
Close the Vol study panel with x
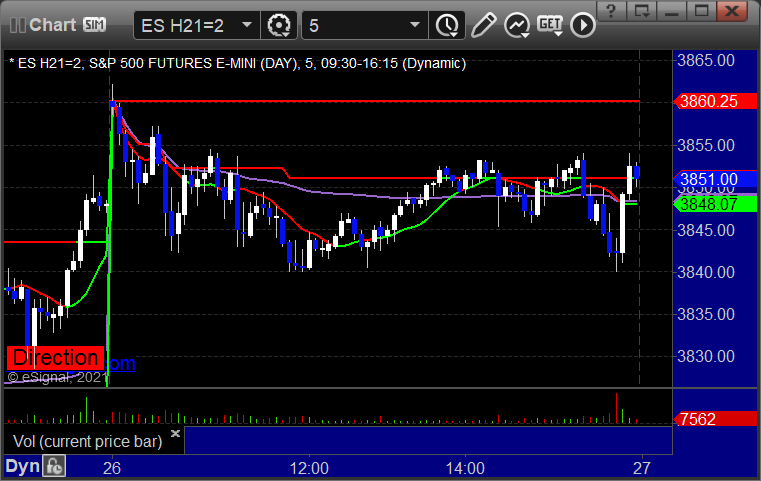175,433
